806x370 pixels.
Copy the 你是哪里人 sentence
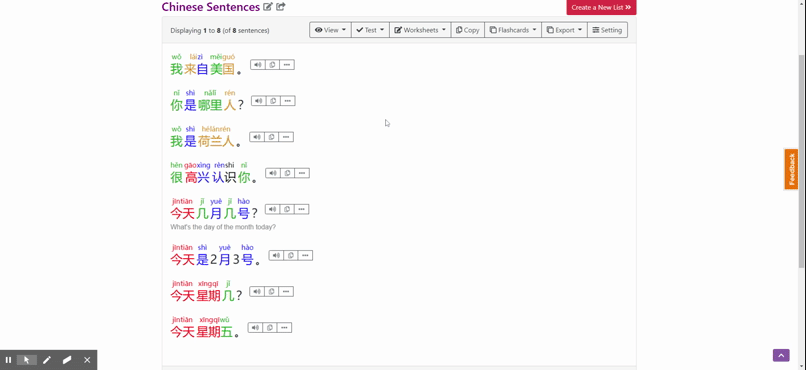tap(273, 101)
